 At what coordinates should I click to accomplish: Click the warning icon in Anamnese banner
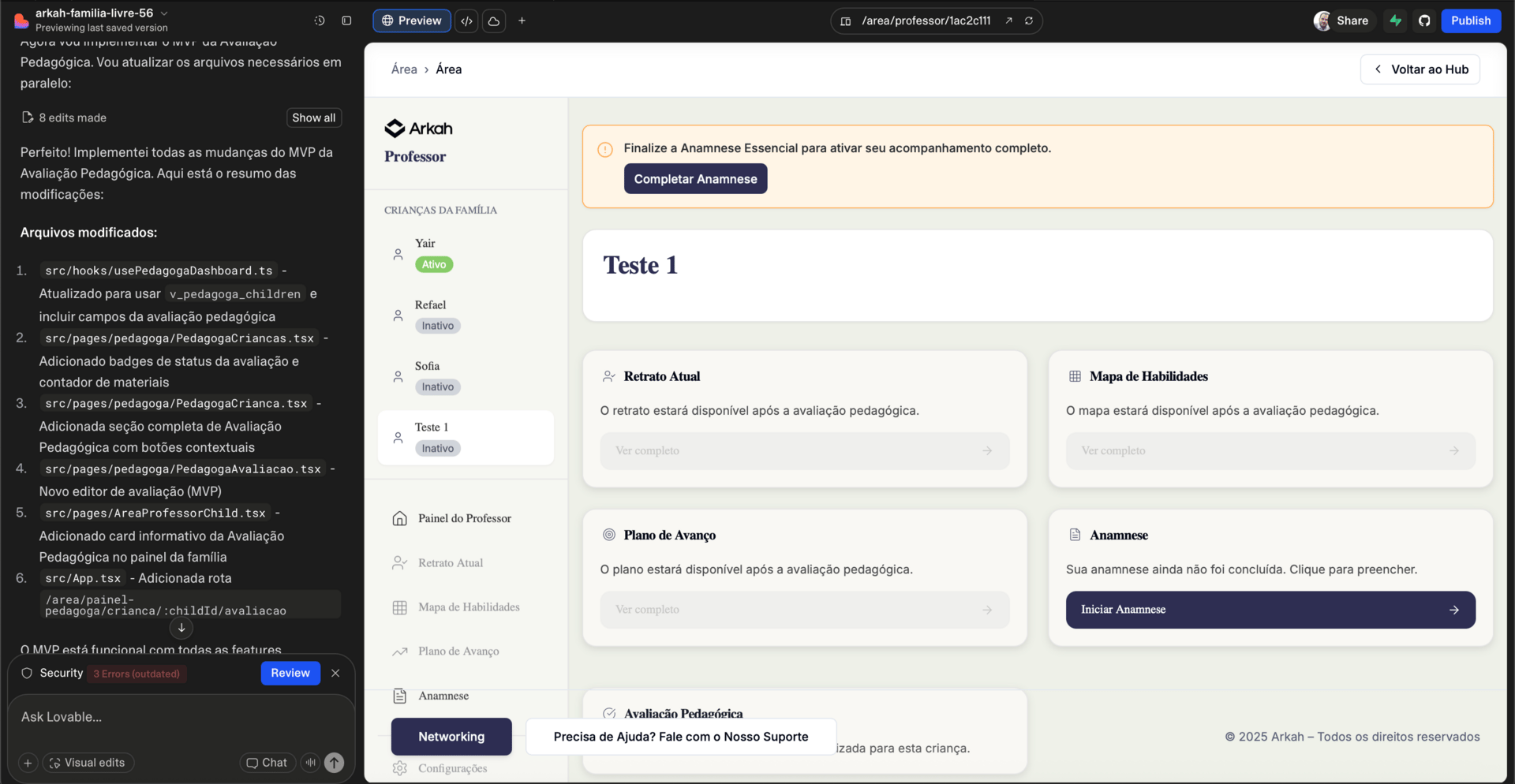point(605,149)
